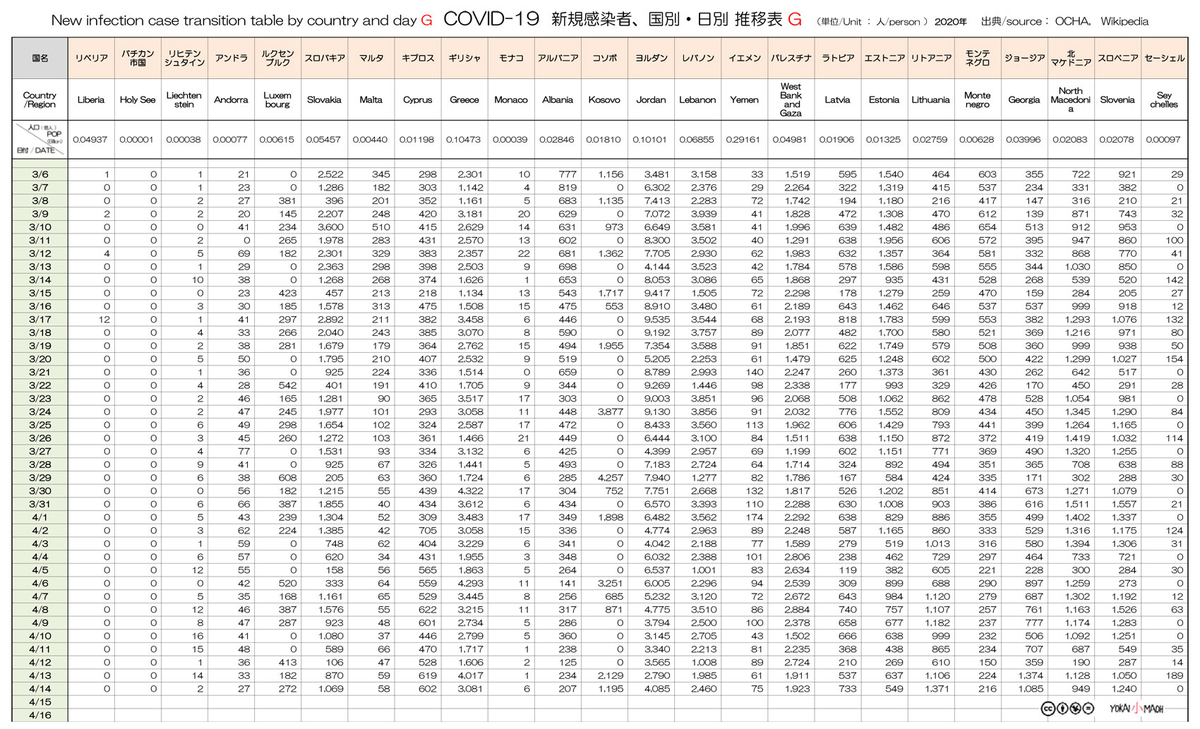Screen dimensions: 1200x729
Task: Select the Monaco column header
Action: [x=511, y=100]
